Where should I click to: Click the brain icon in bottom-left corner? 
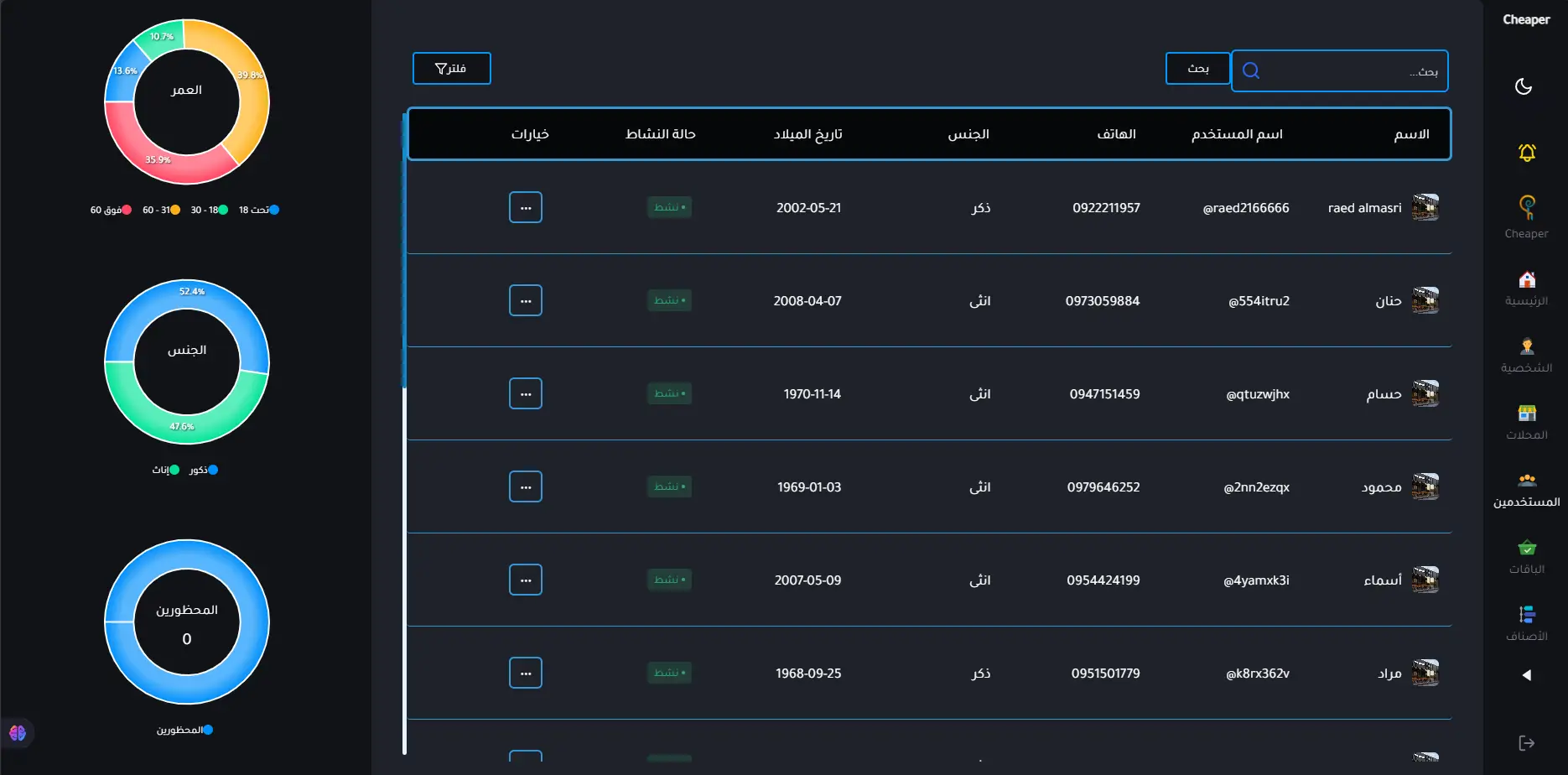coord(18,732)
